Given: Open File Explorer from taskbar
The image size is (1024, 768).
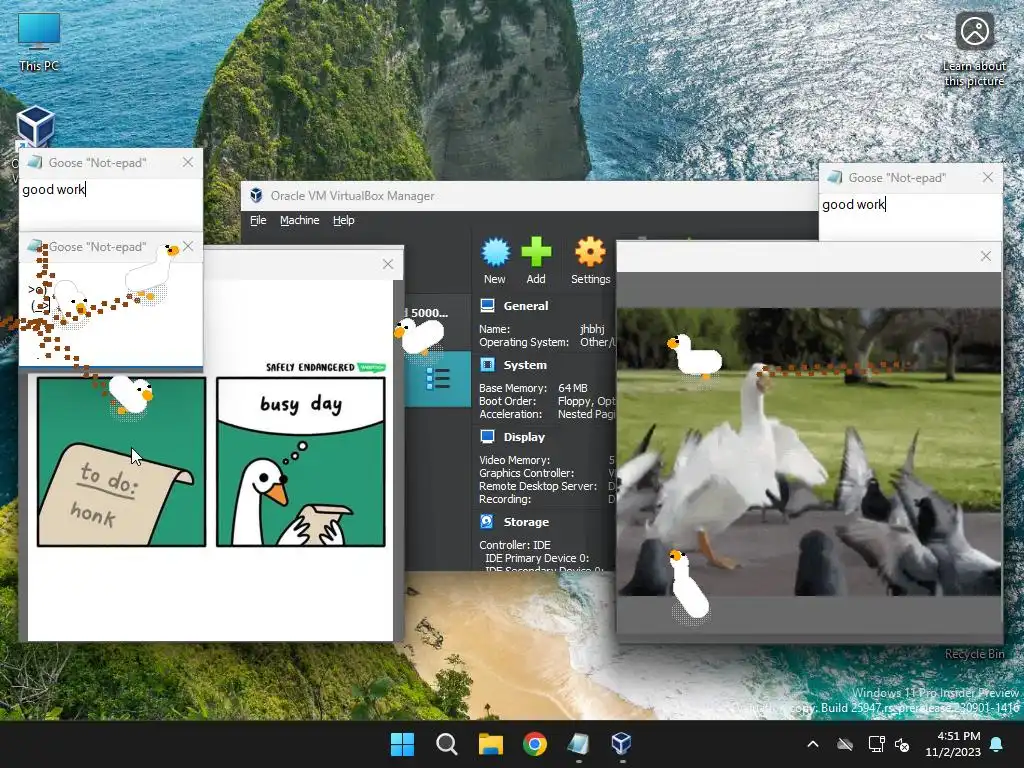Looking at the screenshot, I should click(490, 744).
